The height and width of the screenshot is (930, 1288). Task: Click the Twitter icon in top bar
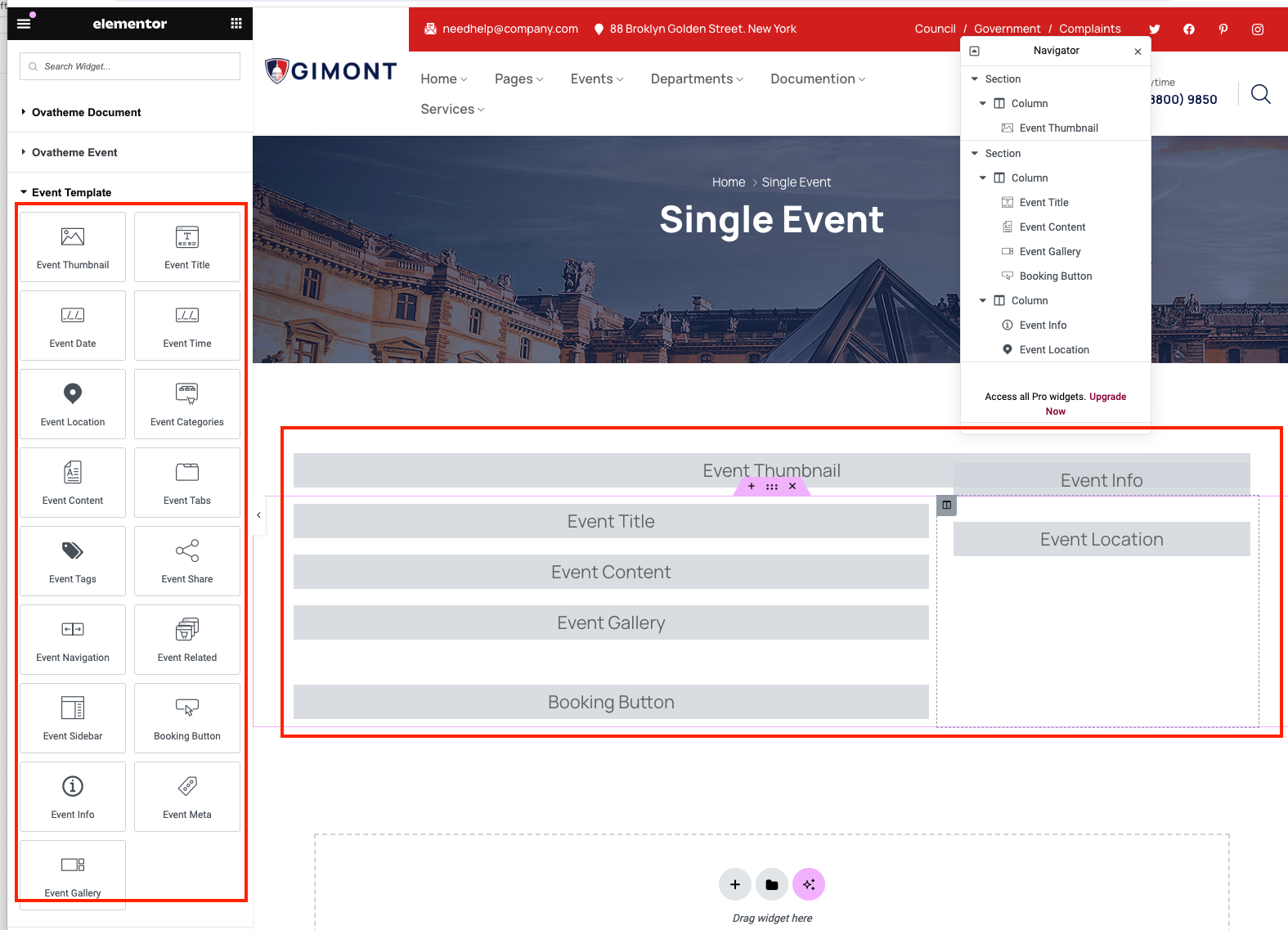pyautogui.click(x=1154, y=29)
